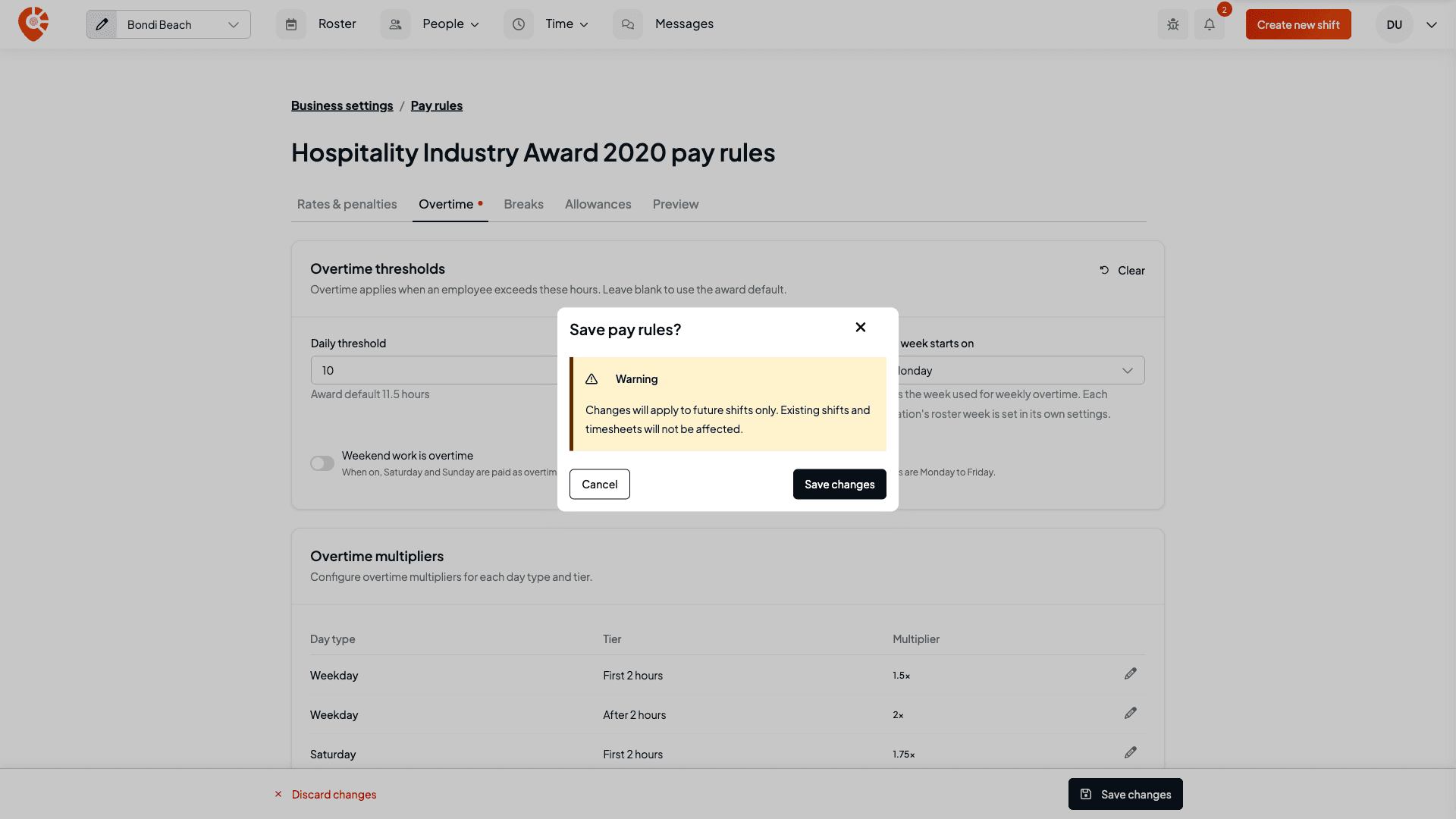This screenshot has width=1456, height=819.
Task: Close the Save pay rules dialog
Action: click(x=861, y=328)
